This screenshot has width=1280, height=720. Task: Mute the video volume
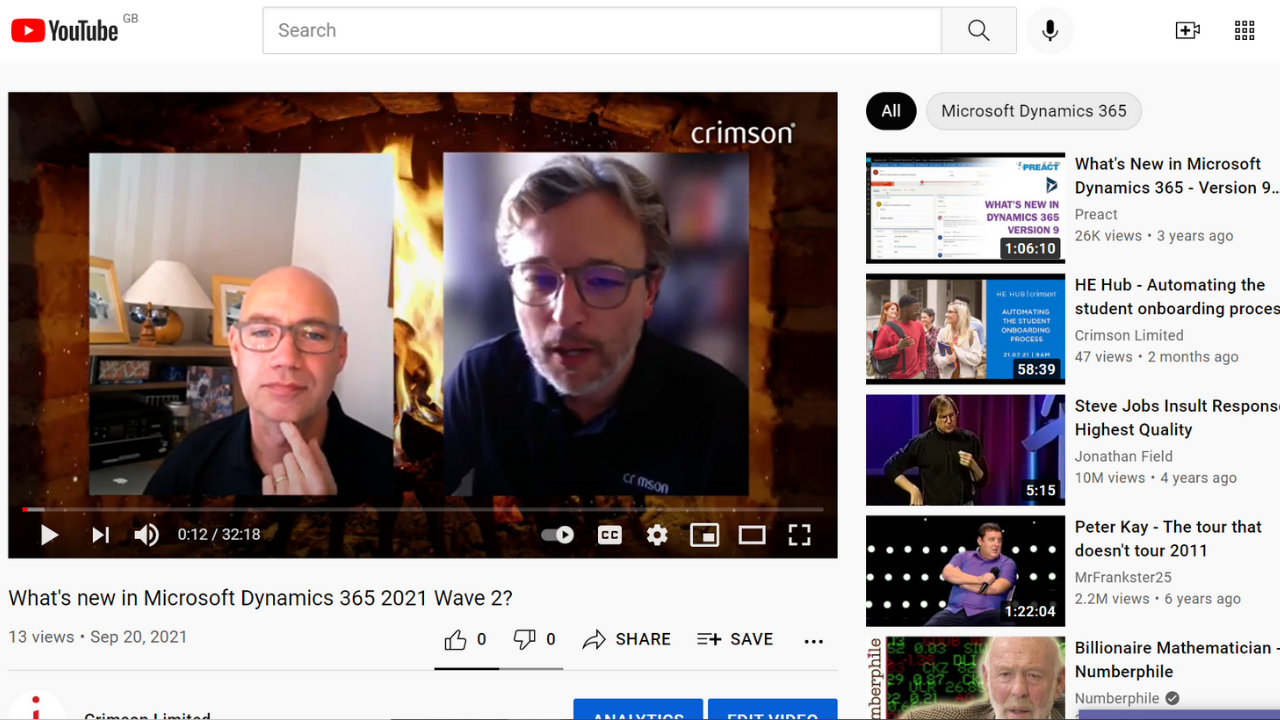tap(147, 535)
